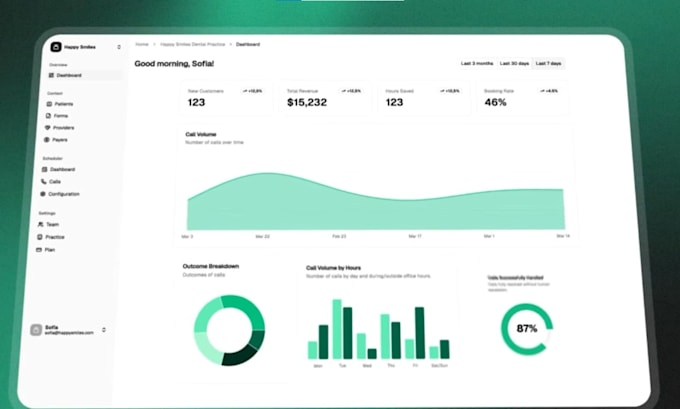Click the Happy Smiles Dental Practice breadcrumb
Screen dimensions: 680x409
[x=193, y=44]
